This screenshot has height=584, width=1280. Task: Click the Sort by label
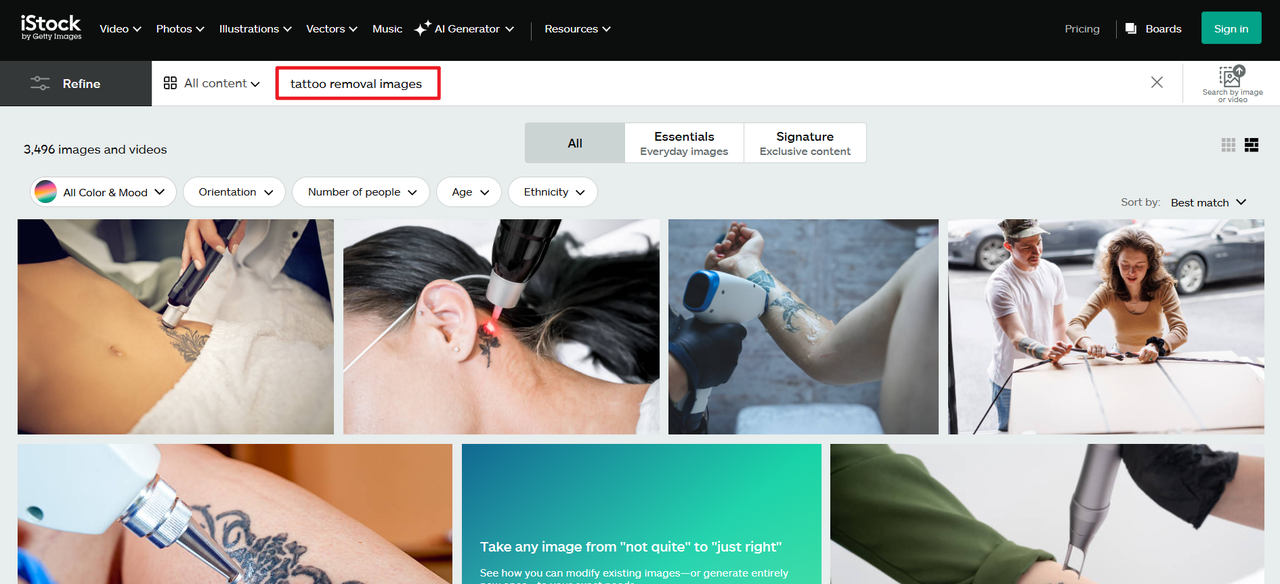[1140, 202]
